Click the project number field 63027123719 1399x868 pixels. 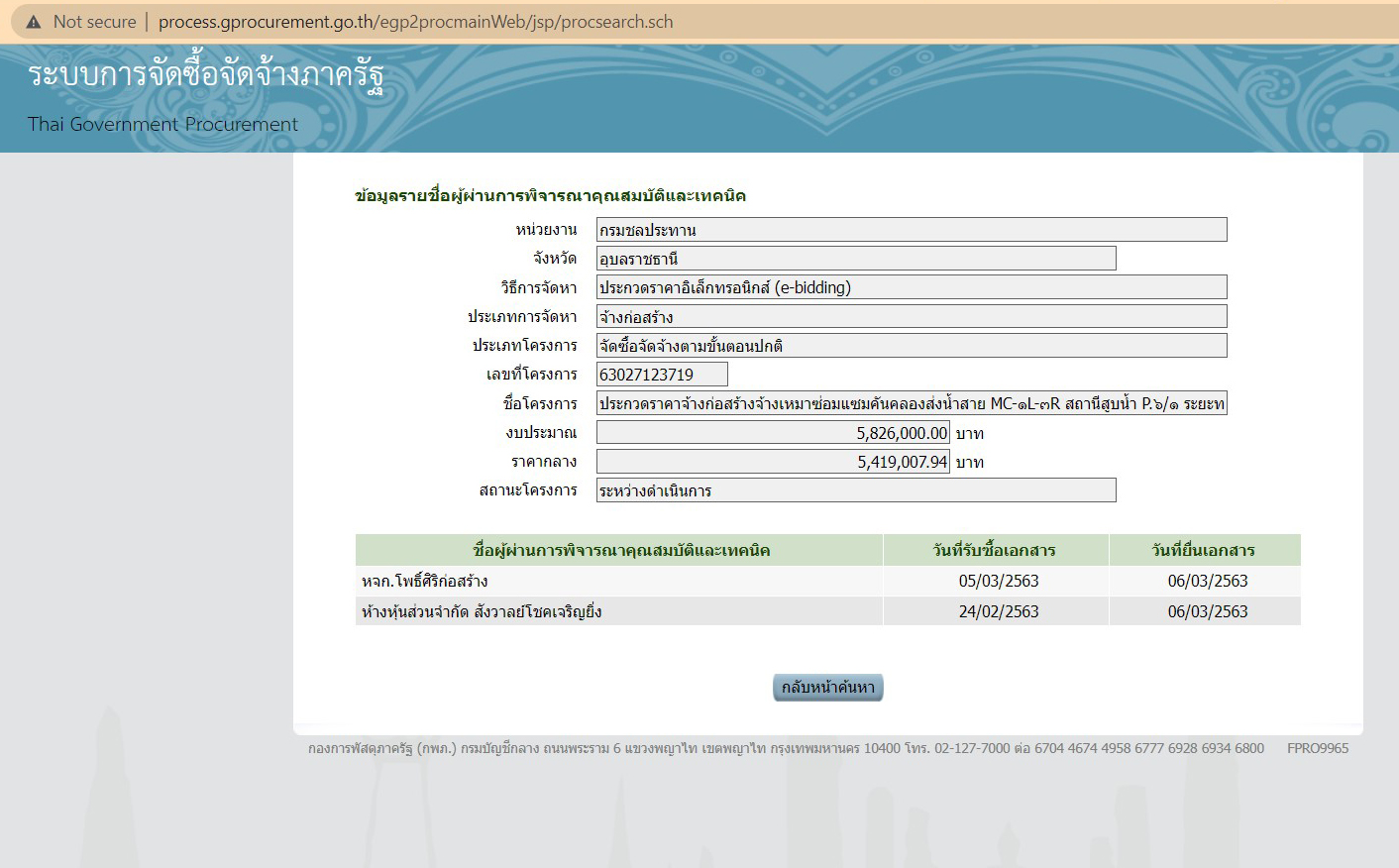660,374
